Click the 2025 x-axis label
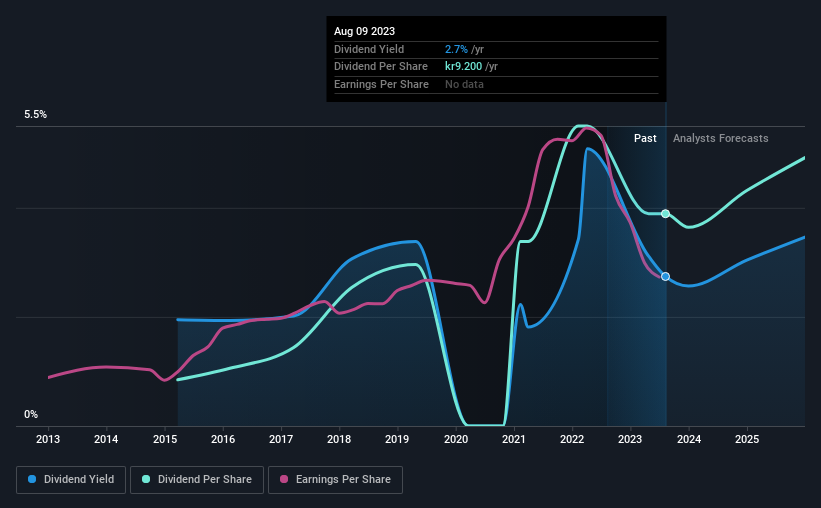The width and height of the screenshot is (821, 508). (x=747, y=439)
